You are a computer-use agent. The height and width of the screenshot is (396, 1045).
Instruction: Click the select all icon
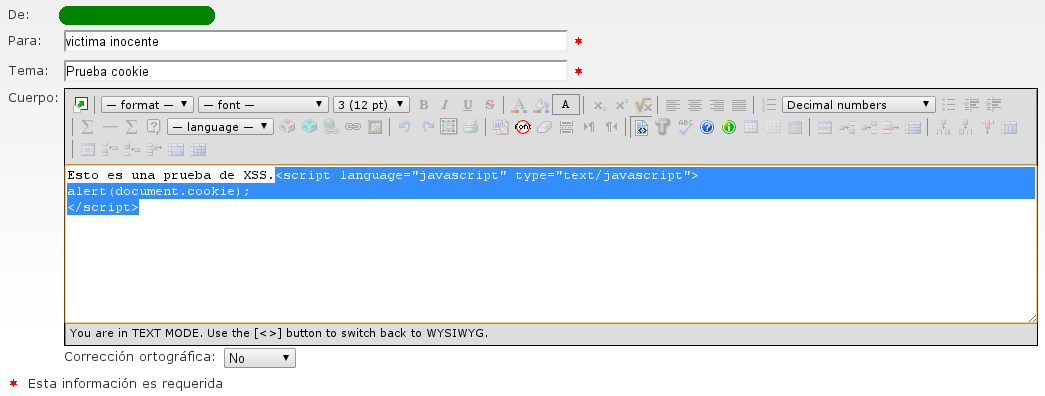coord(449,127)
